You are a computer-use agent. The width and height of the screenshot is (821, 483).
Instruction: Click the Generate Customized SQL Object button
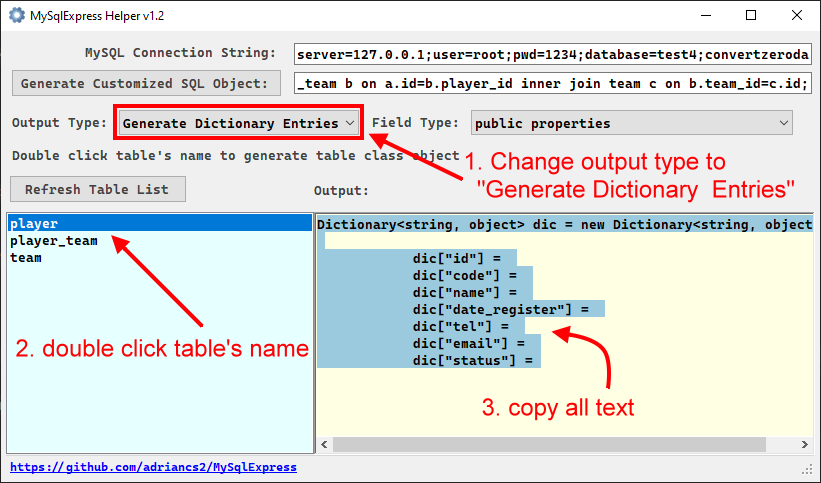pyautogui.click(x=146, y=83)
